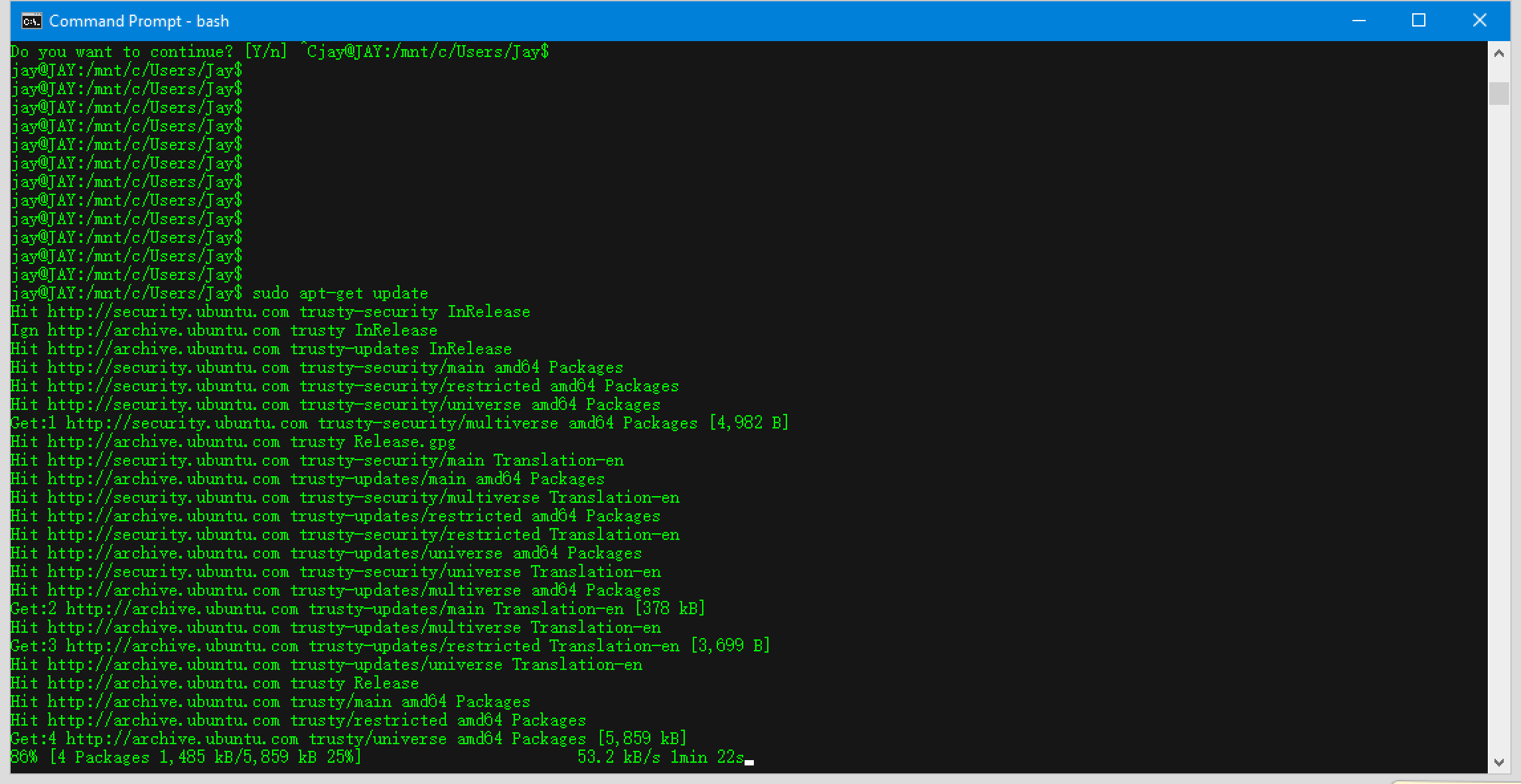
Task: Click the blinking cursor after "1min 22s"
Action: [x=749, y=761]
